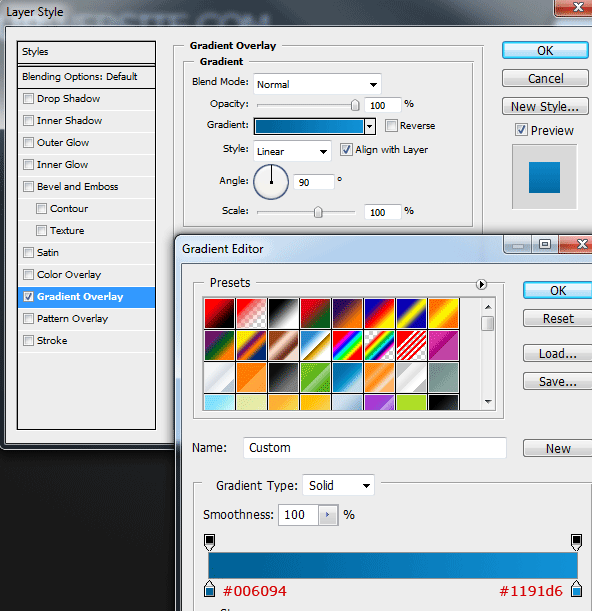Viewport: 592px width, 611px height.
Task: Select the left blue color stop
Action: click(210, 589)
